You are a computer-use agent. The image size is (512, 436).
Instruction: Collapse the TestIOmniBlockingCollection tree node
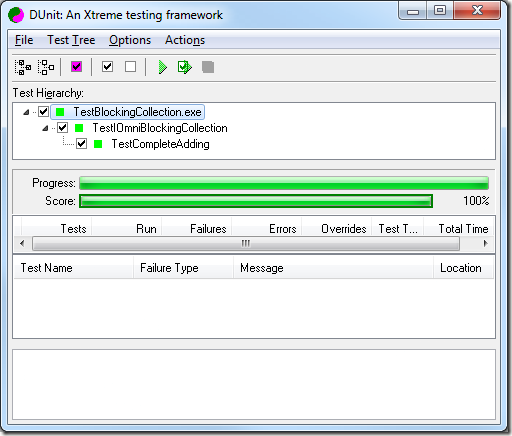click(45, 128)
